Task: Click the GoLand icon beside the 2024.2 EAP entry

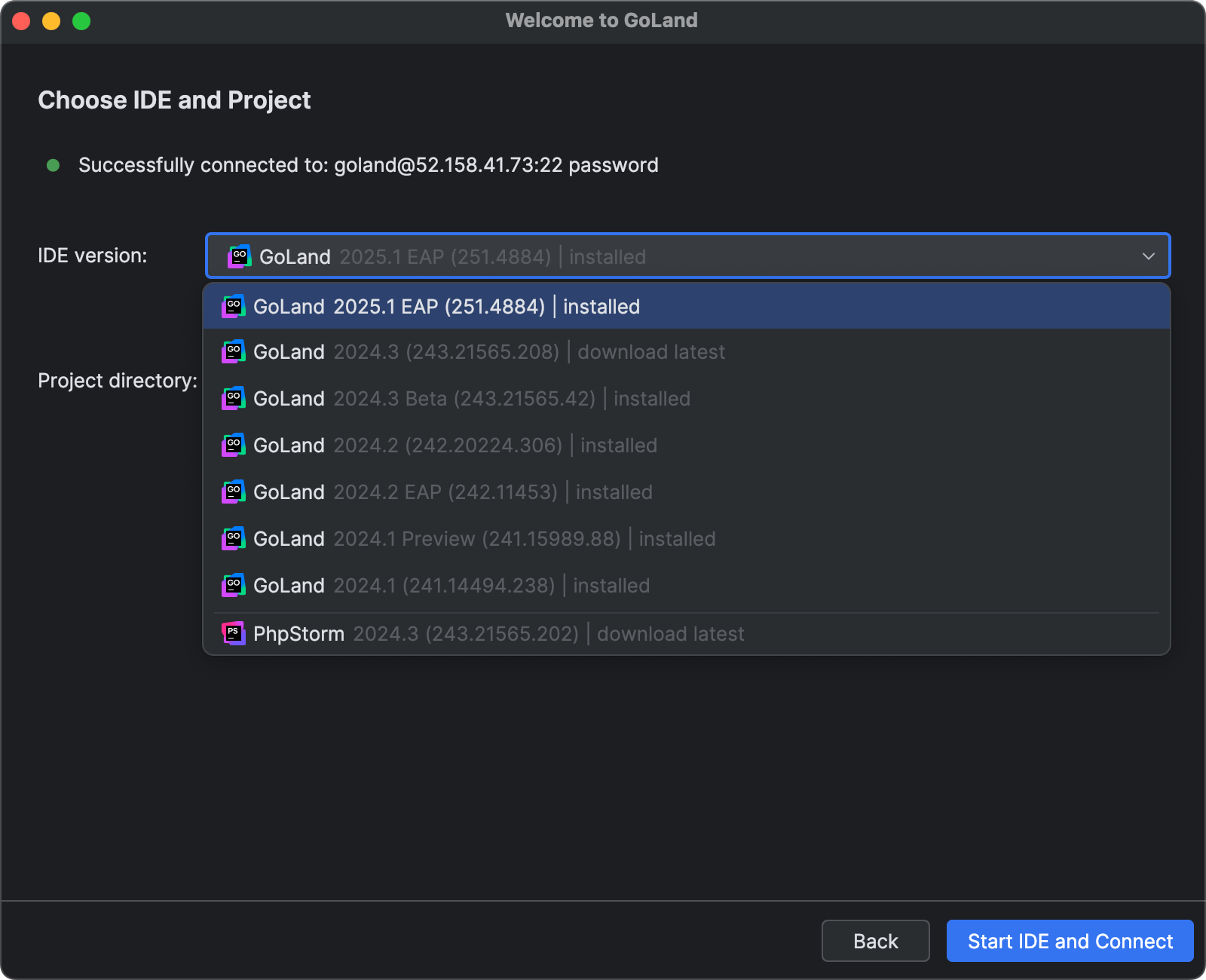Action: tap(234, 492)
